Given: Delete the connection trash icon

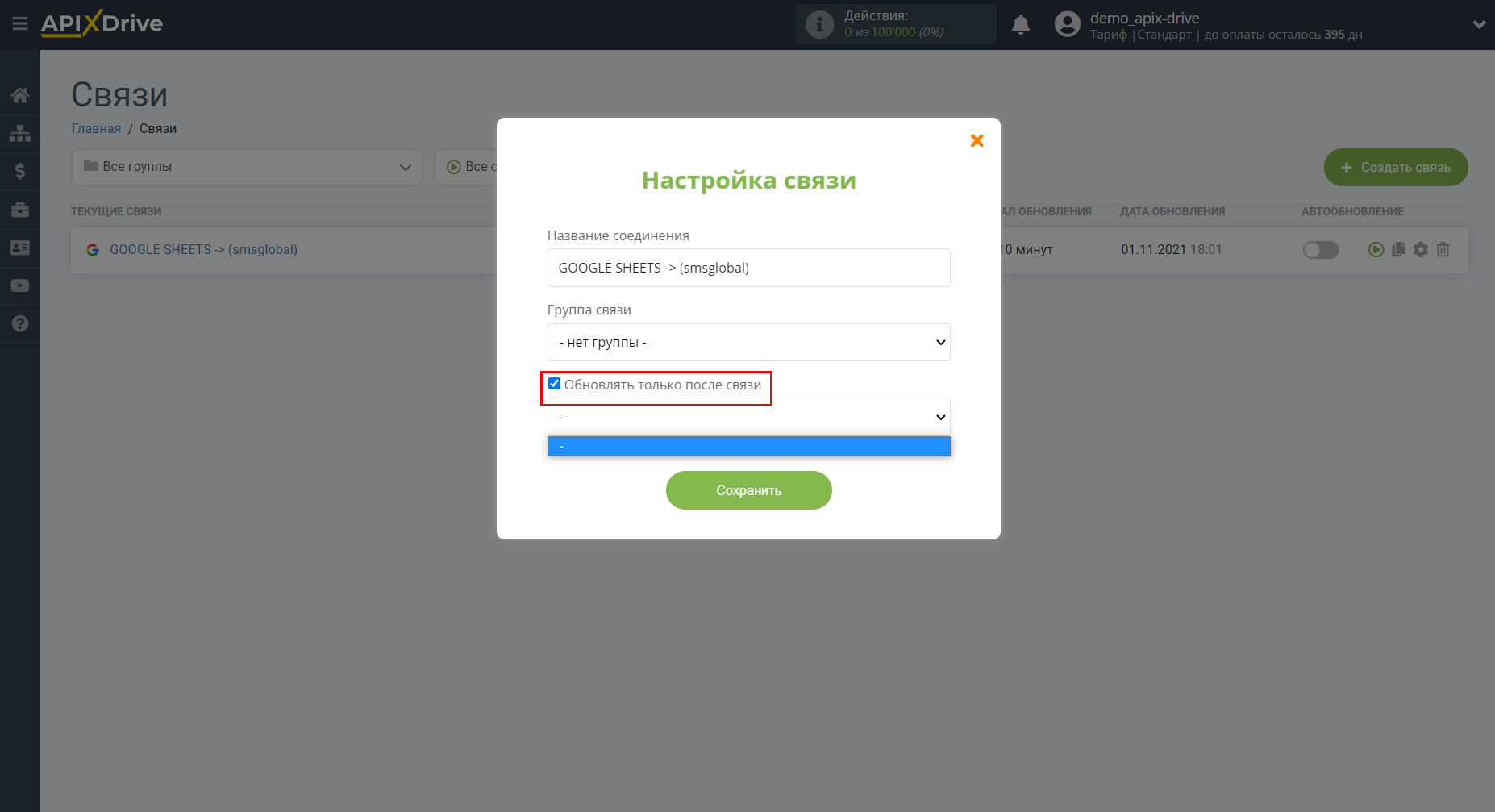Looking at the screenshot, I should (x=1443, y=250).
